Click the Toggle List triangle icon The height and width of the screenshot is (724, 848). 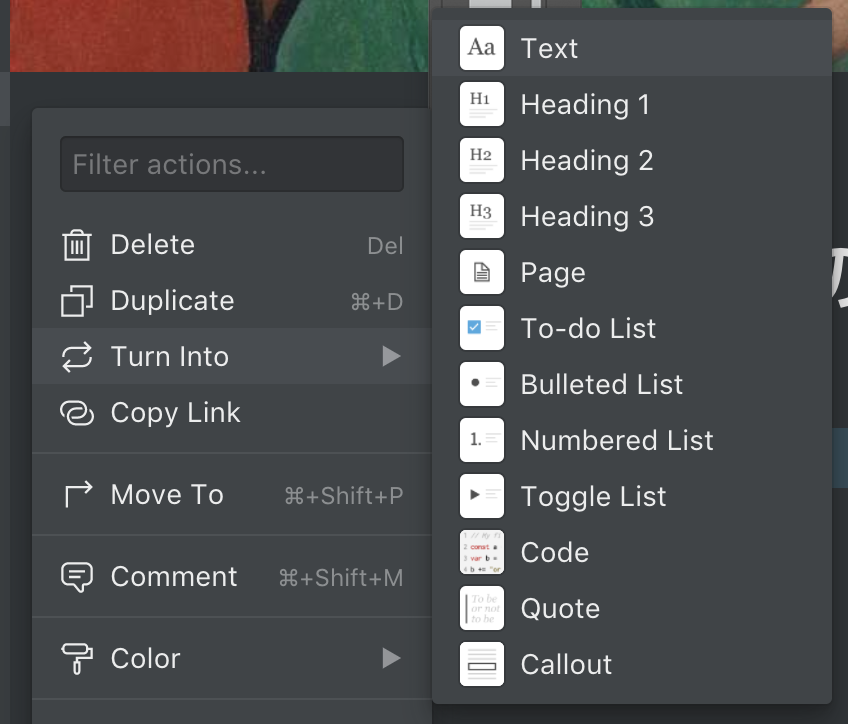tap(481, 495)
